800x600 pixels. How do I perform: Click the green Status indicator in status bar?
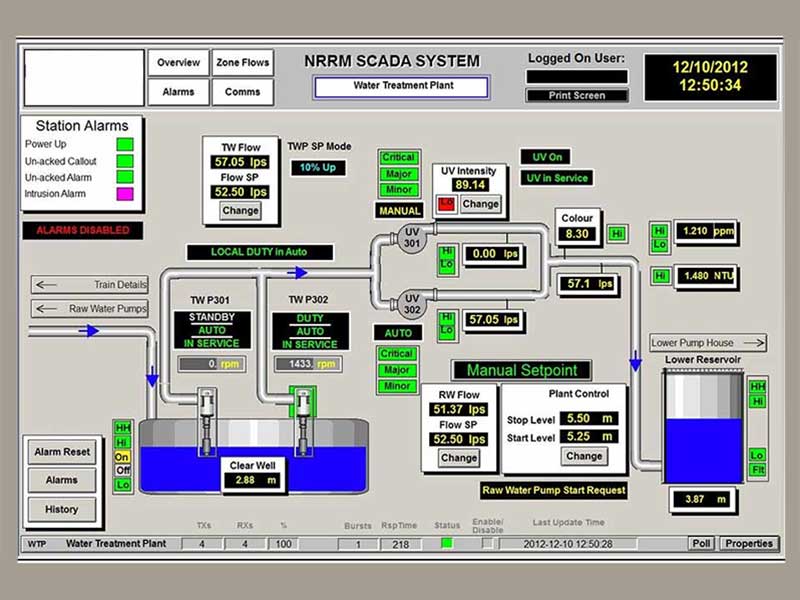coord(447,543)
